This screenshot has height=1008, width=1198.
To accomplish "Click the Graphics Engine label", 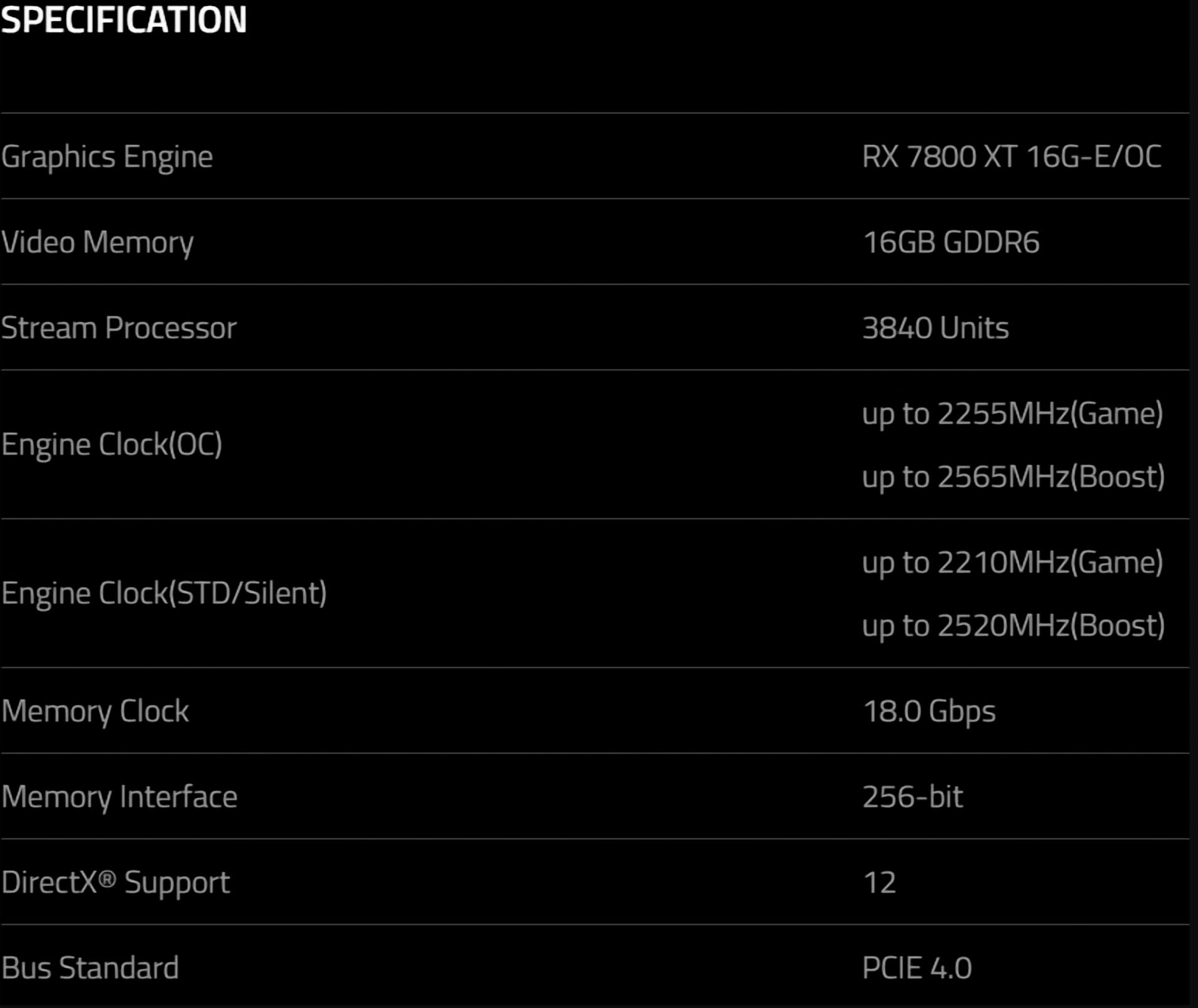I will pyautogui.click(x=107, y=157).
